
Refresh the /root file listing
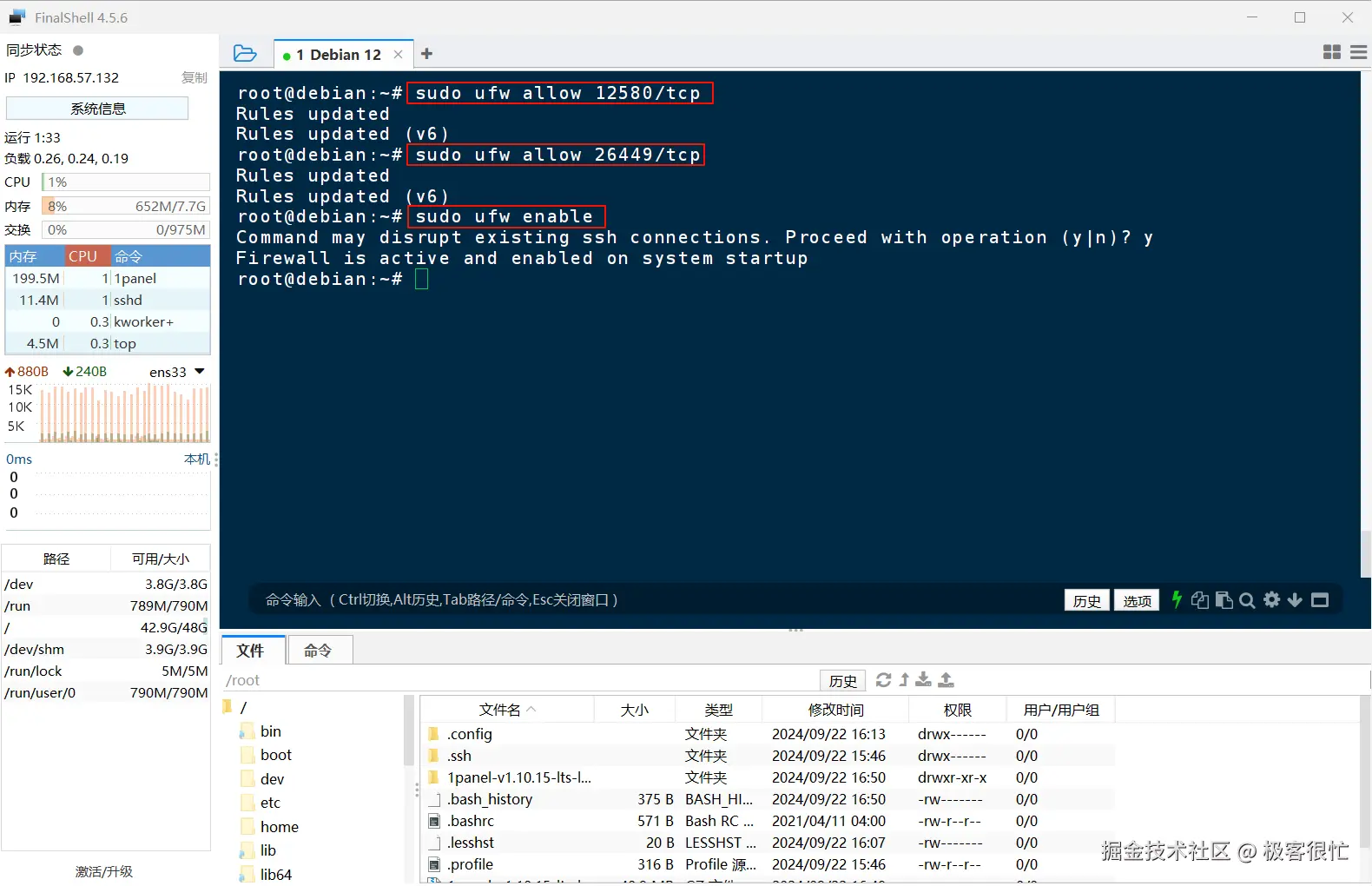click(884, 679)
